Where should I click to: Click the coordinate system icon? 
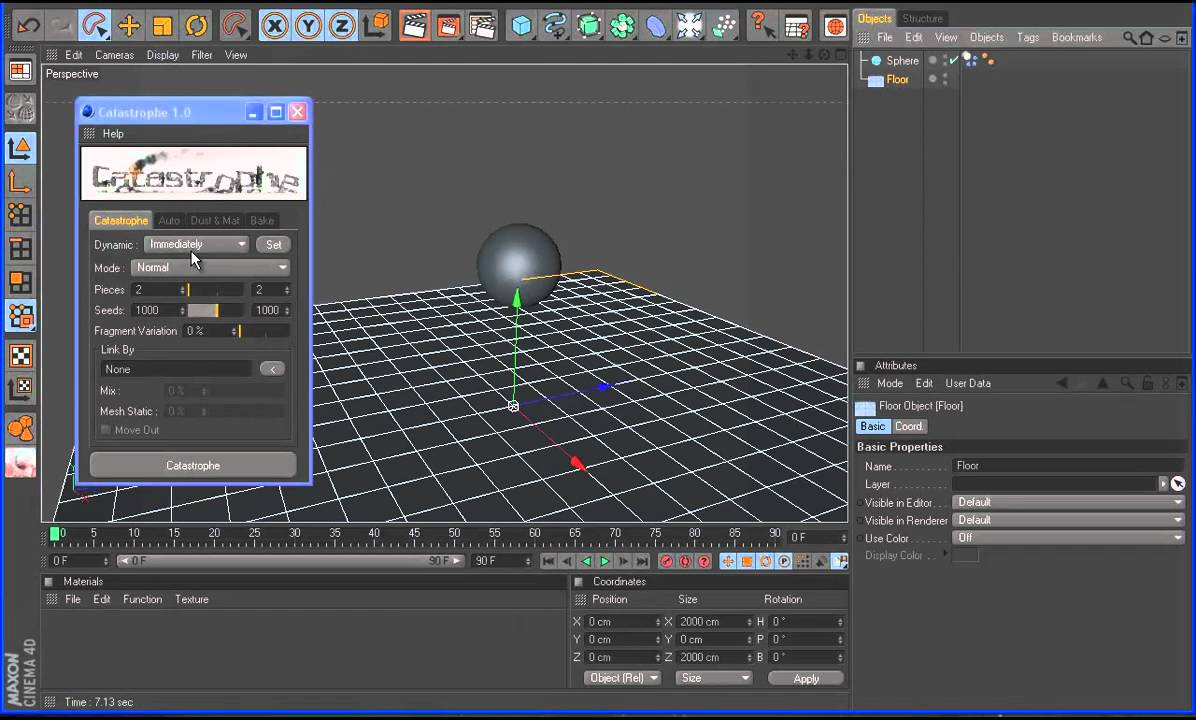[376, 26]
